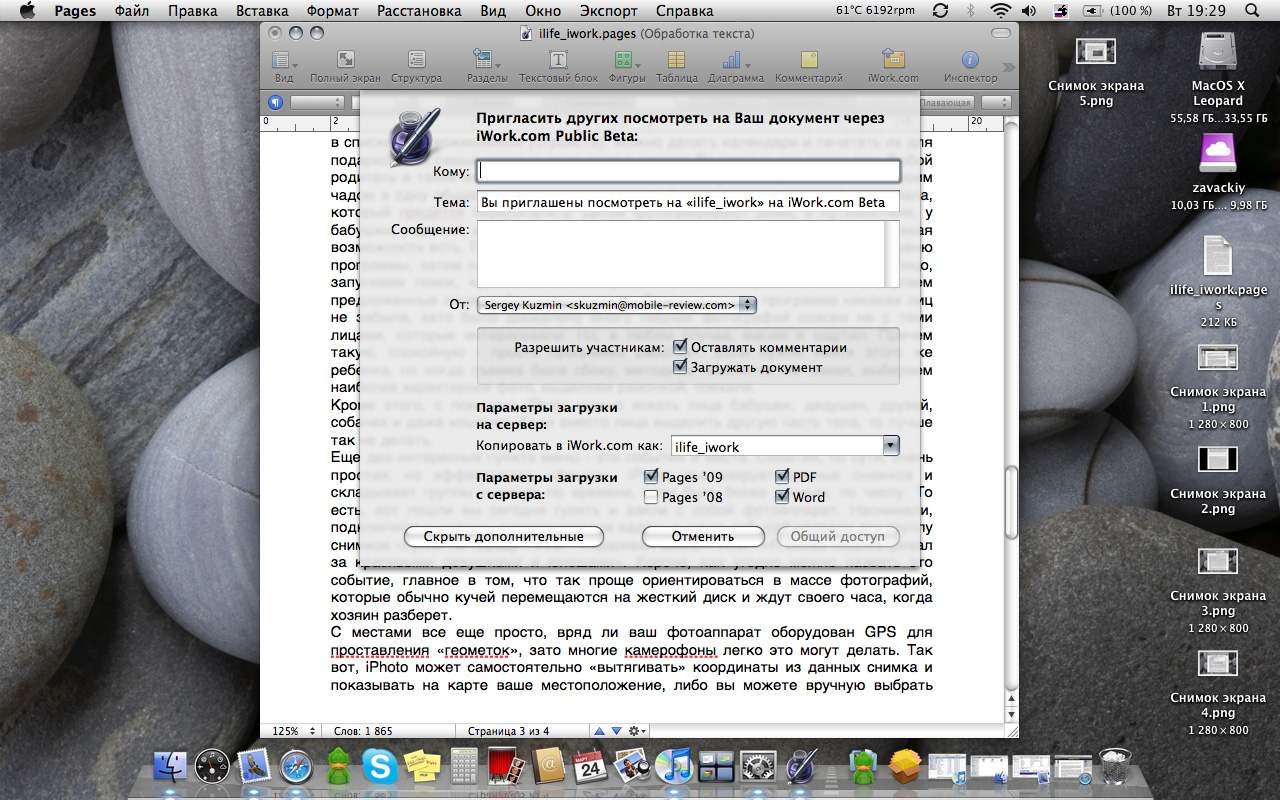The height and width of the screenshot is (800, 1280).
Task: Launch iTunes from the Dock
Action: click(x=675, y=767)
